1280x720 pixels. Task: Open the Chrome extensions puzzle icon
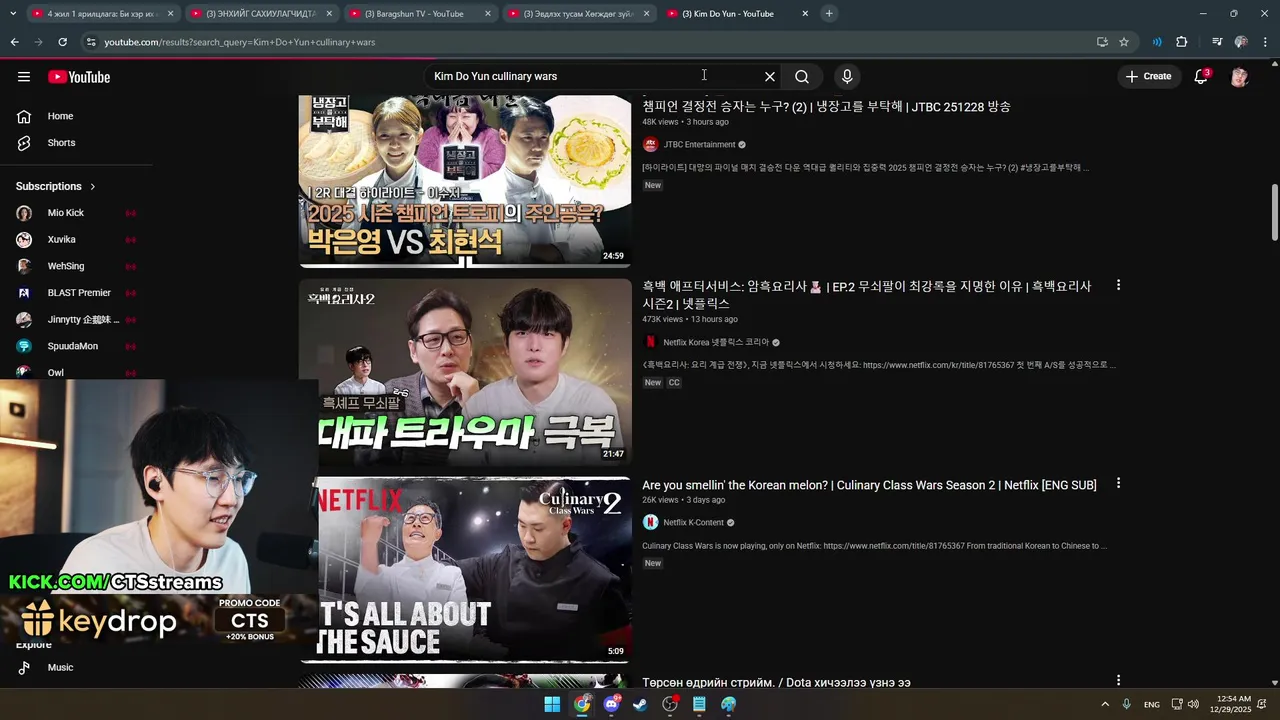click(x=1182, y=42)
